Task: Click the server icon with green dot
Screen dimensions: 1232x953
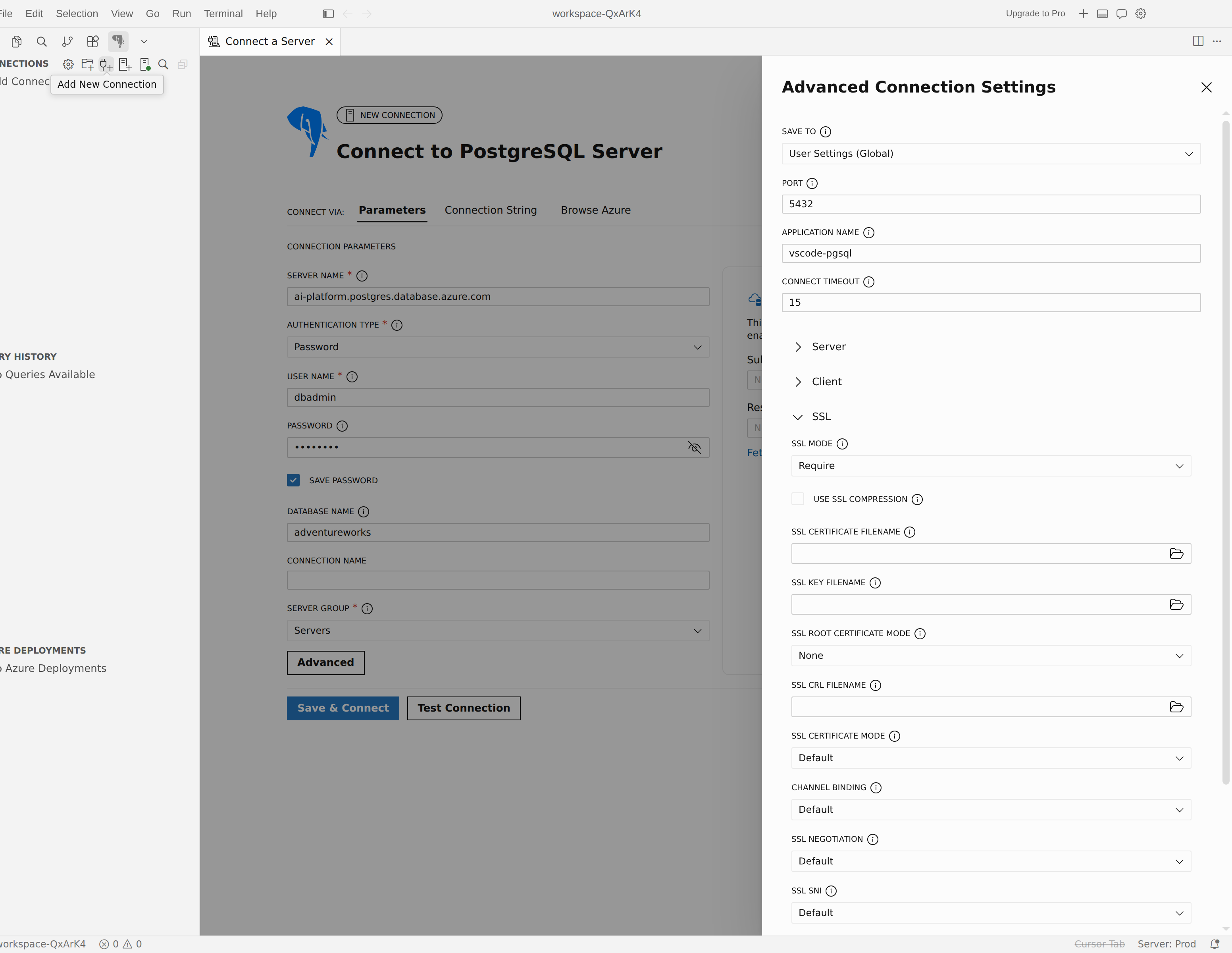Action: tap(145, 64)
